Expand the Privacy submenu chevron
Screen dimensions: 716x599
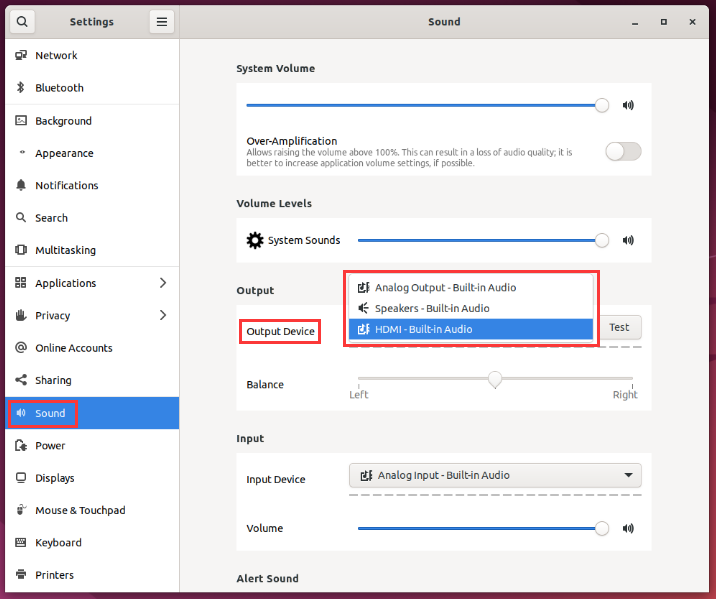pos(163,315)
